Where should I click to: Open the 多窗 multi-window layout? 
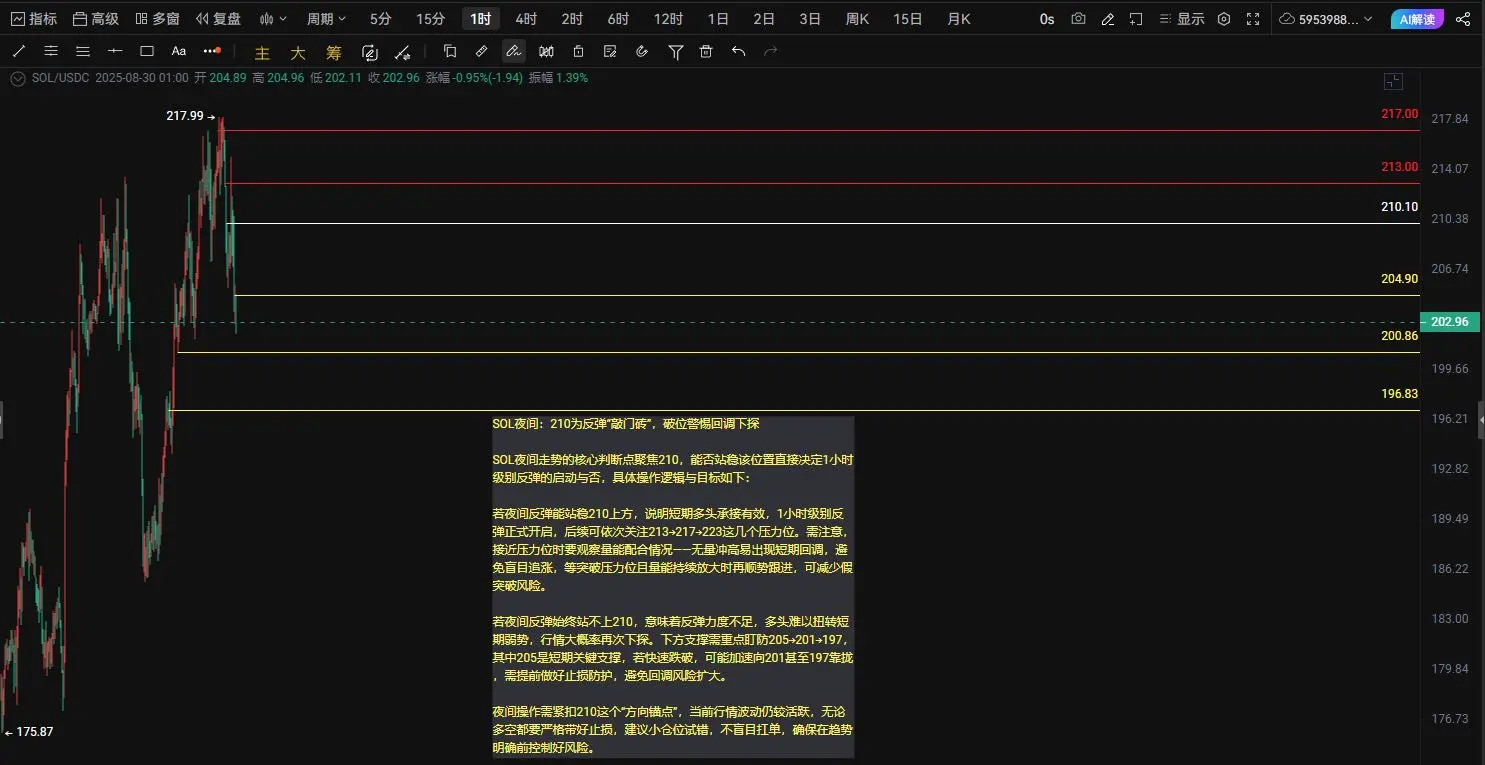pos(157,19)
